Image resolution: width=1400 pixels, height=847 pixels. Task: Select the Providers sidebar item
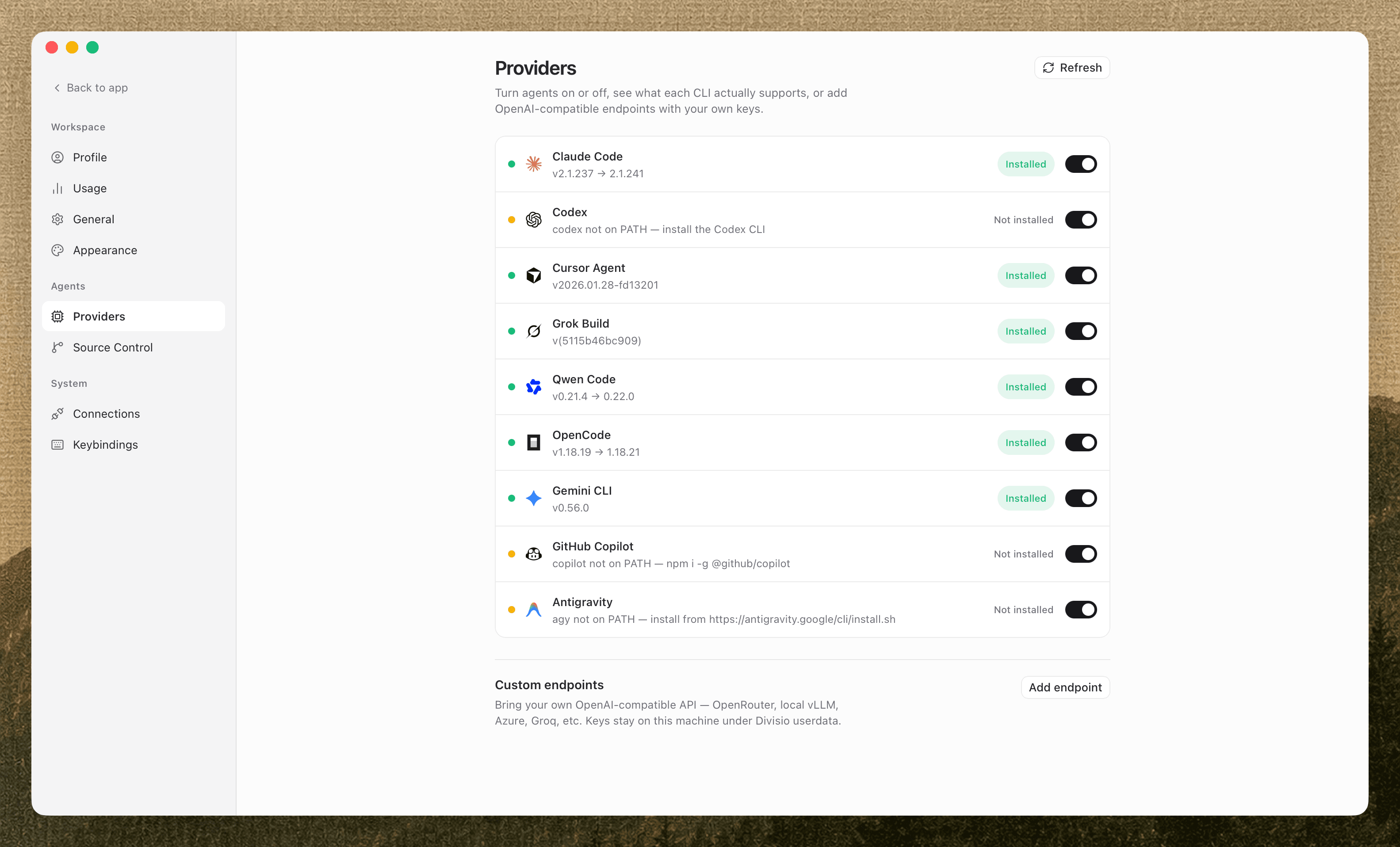coord(134,317)
